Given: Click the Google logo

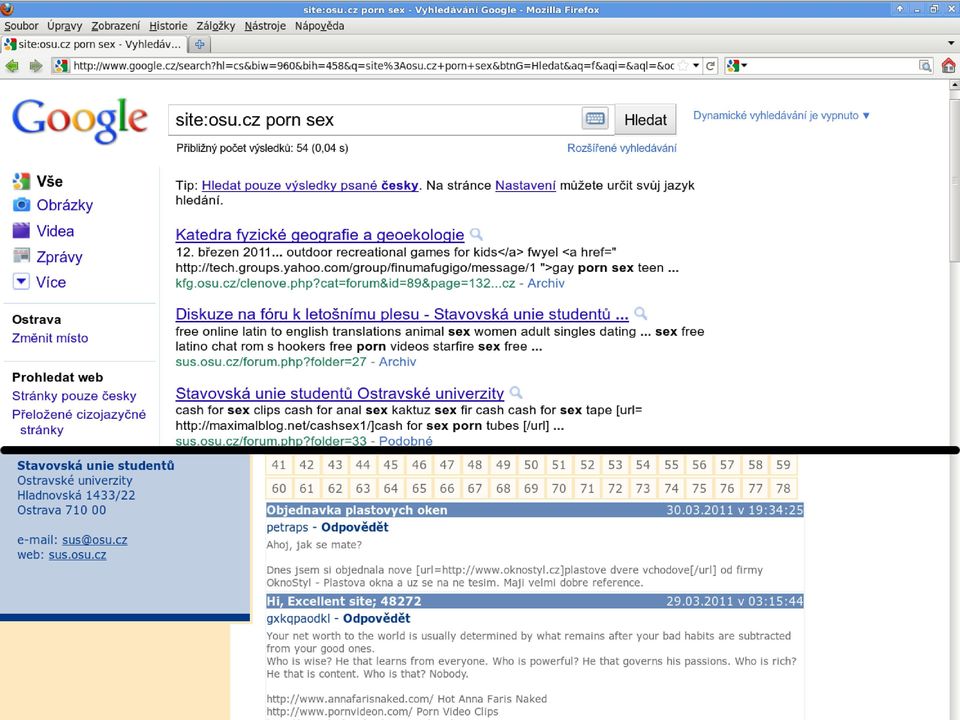Looking at the screenshot, I should pyautogui.click(x=80, y=121).
